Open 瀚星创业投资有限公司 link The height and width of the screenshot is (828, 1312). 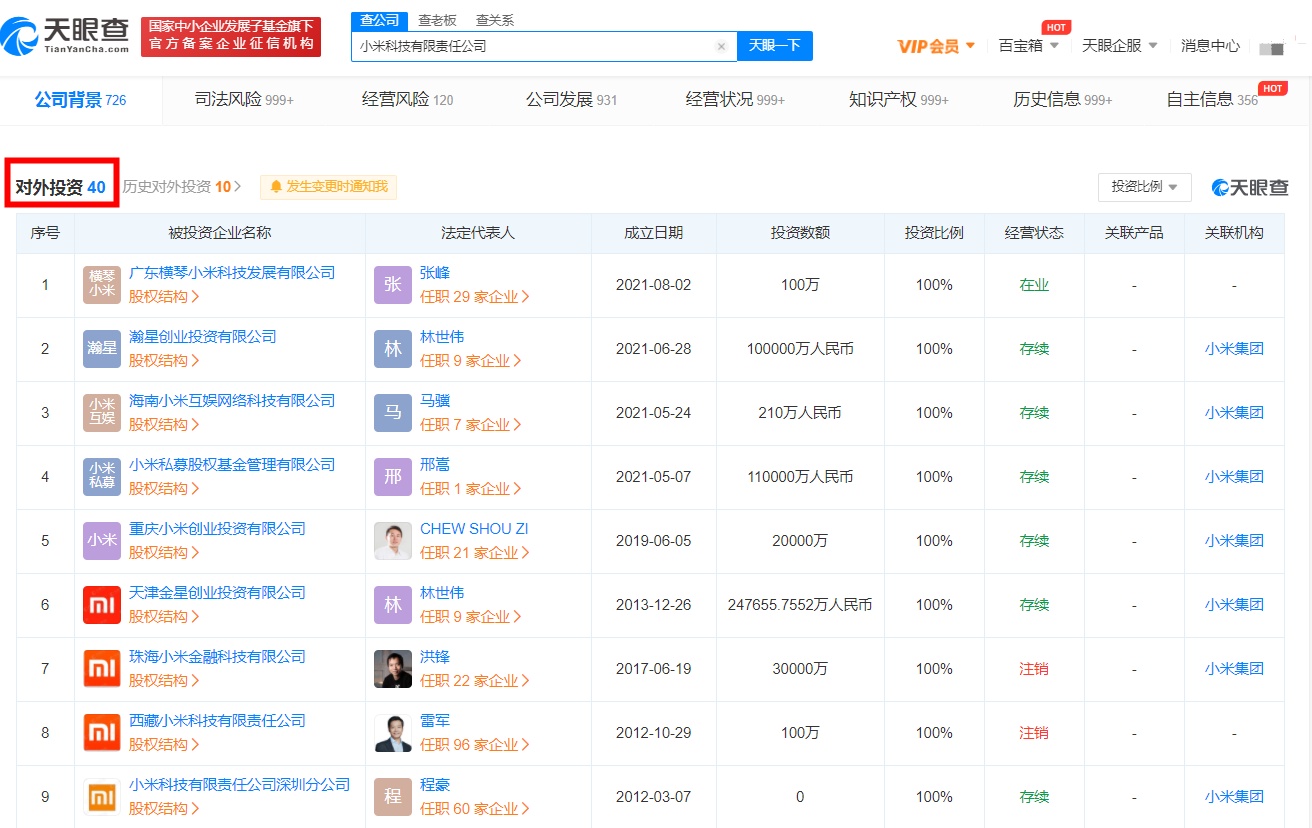203,337
